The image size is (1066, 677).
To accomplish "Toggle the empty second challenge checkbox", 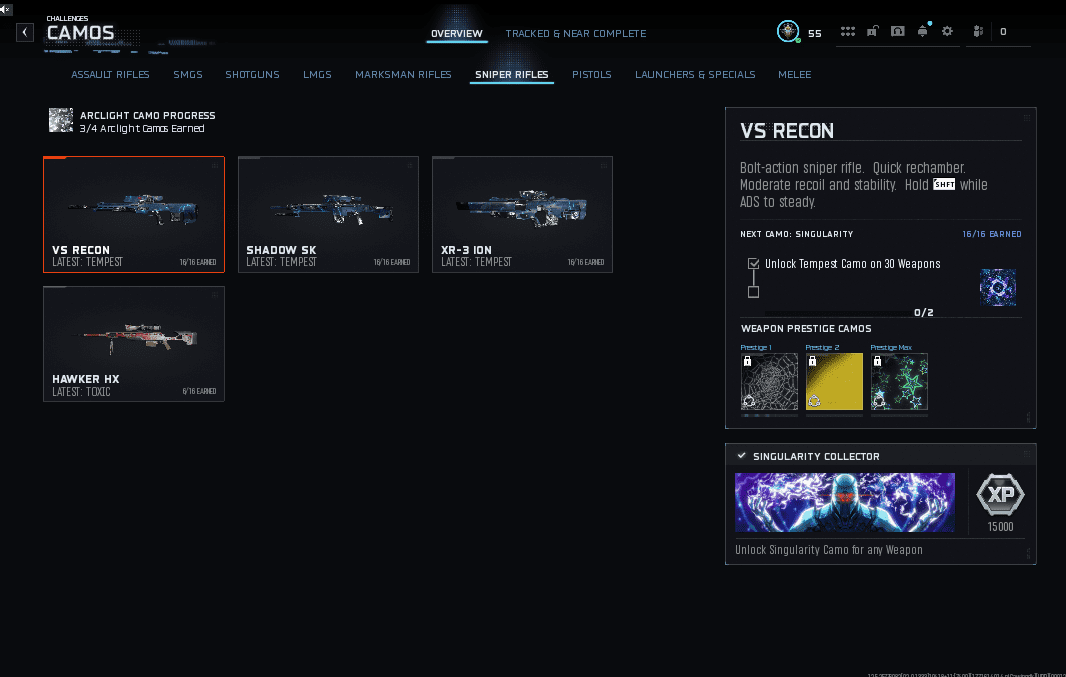I will [753, 292].
